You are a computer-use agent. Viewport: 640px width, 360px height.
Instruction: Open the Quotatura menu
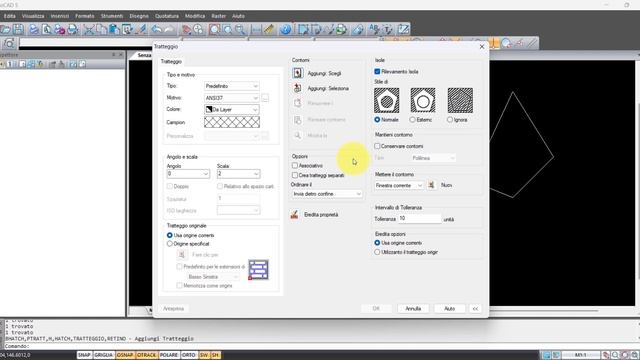(167, 16)
